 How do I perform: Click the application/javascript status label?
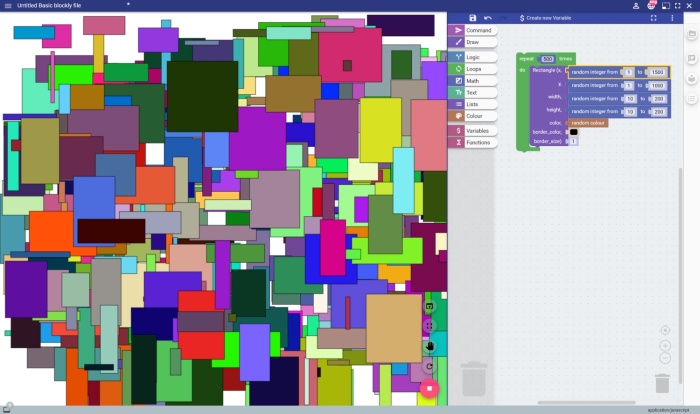668,410
